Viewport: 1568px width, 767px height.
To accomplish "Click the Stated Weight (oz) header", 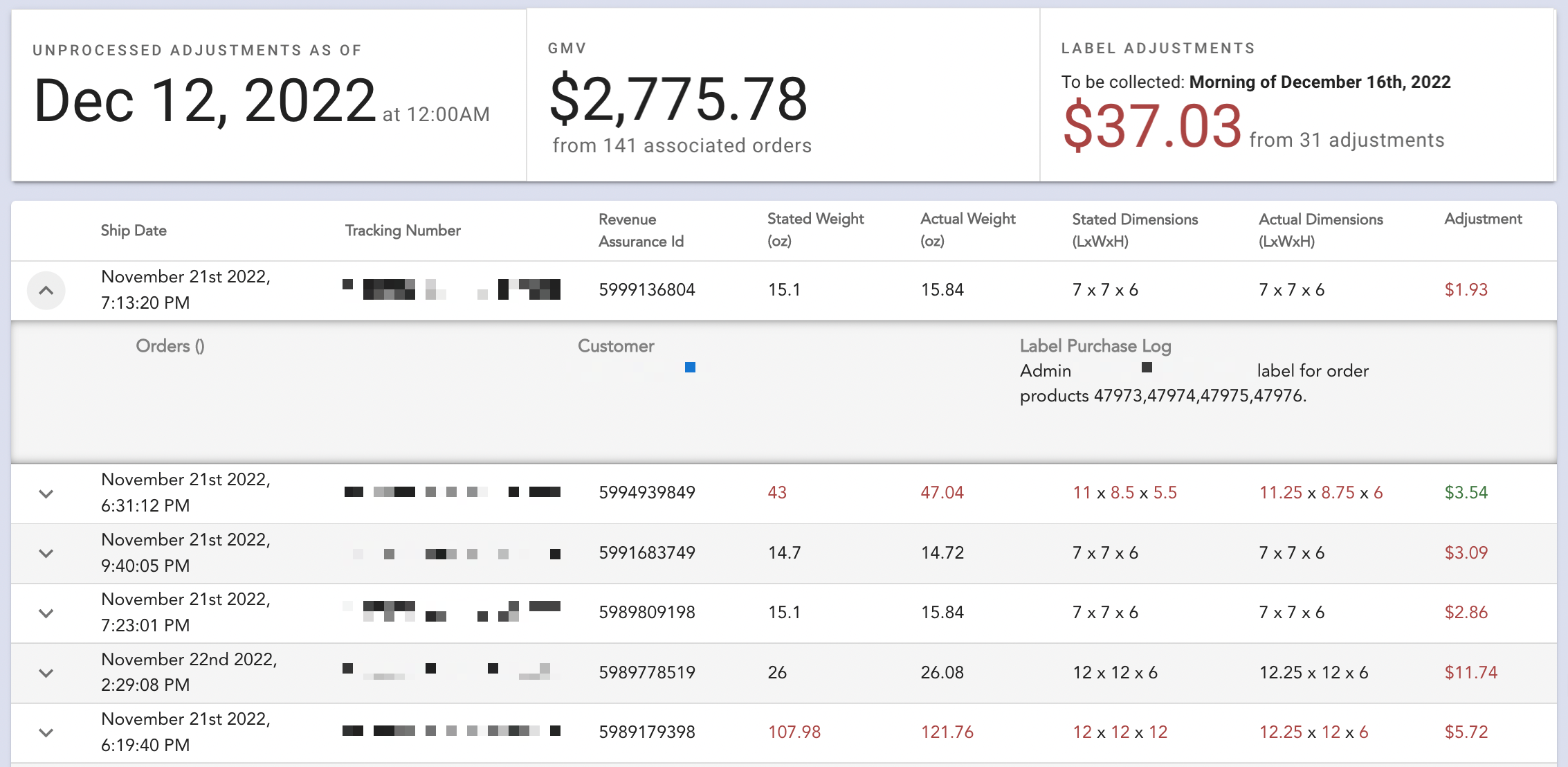I will pyautogui.click(x=815, y=230).
